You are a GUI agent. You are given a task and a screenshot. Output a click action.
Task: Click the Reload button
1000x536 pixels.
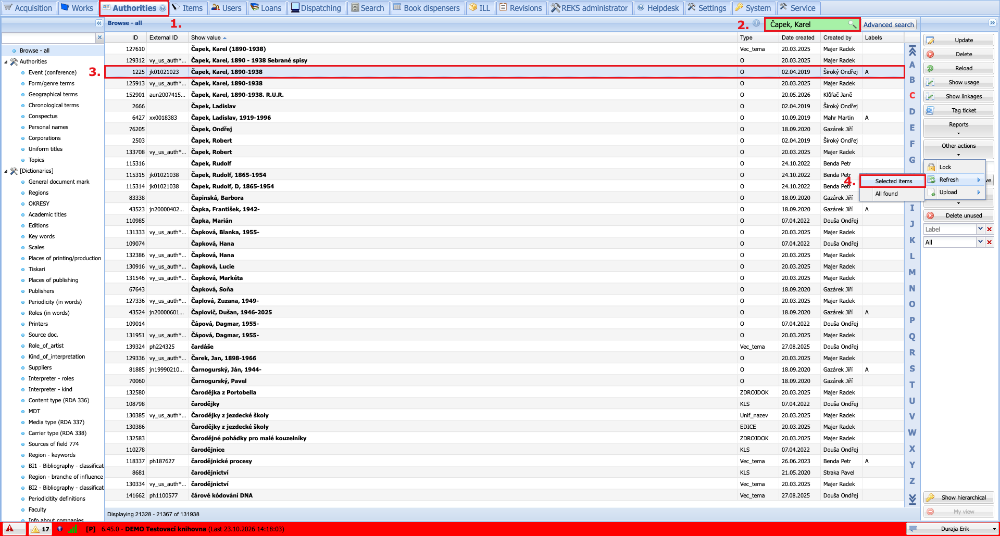[959, 68]
